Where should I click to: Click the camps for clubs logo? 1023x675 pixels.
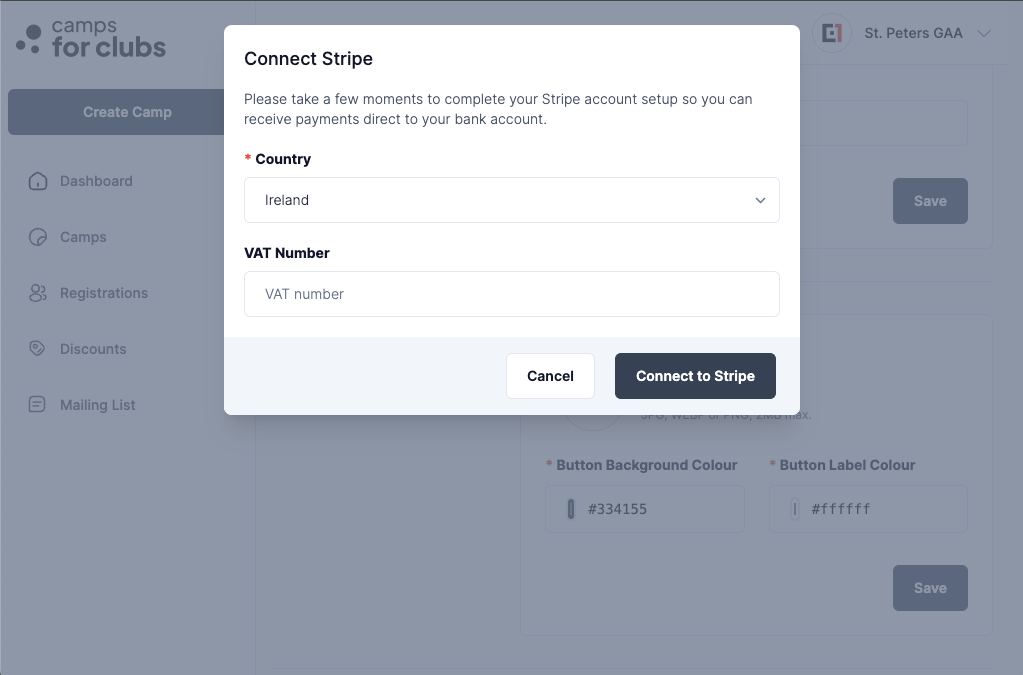point(91,38)
